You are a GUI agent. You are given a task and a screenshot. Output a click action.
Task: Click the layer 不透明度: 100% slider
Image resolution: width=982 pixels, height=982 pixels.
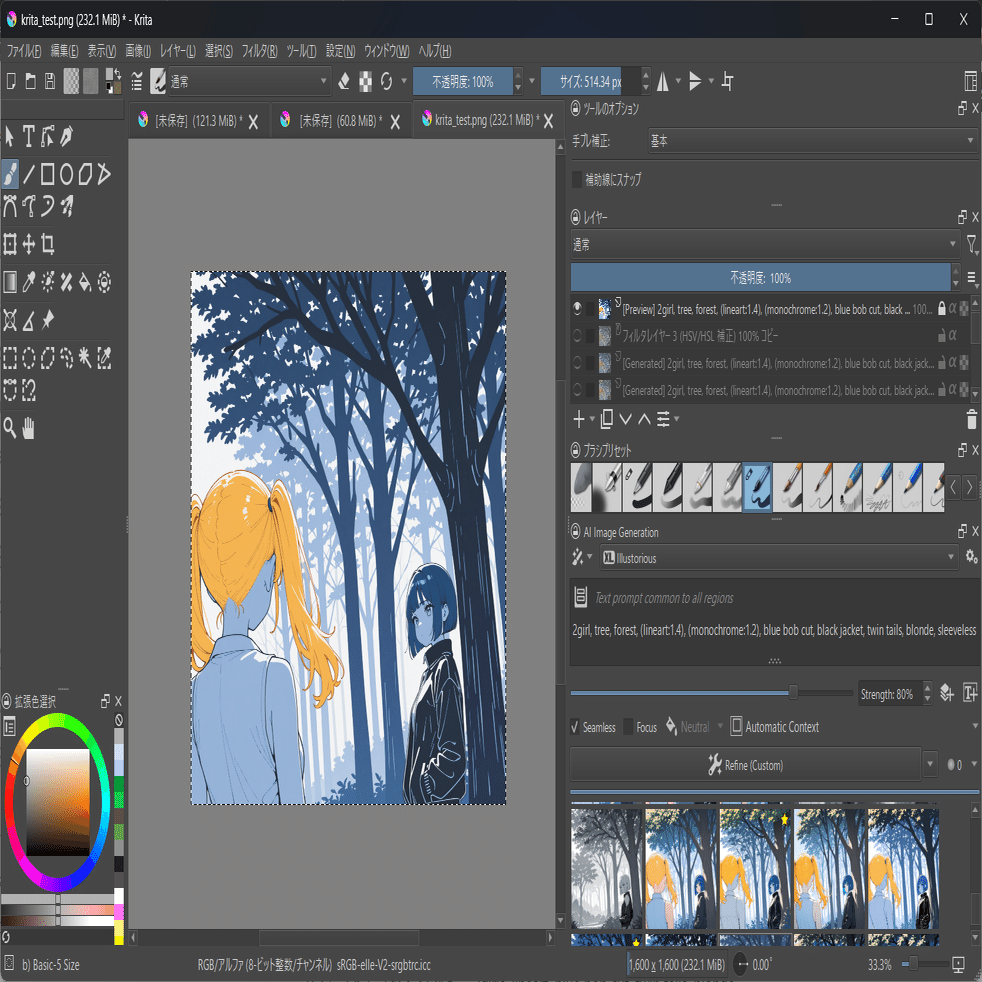[760, 277]
